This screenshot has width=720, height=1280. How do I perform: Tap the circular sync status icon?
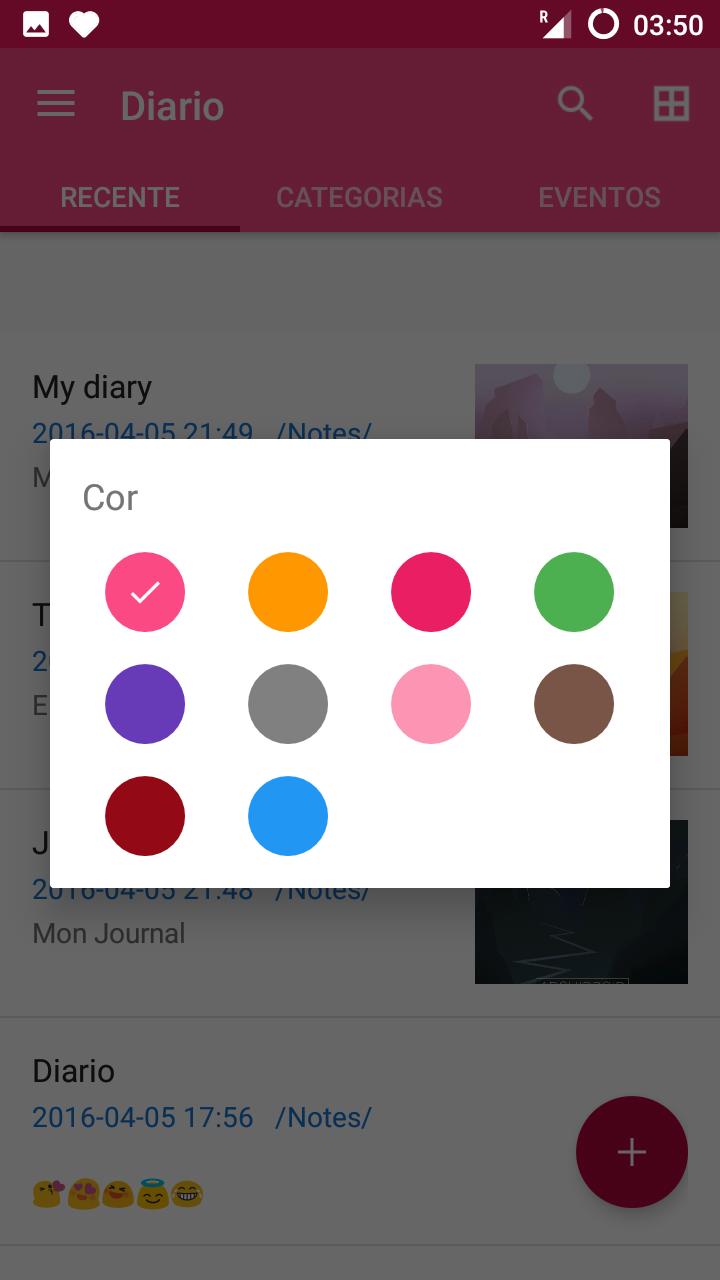(x=603, y=24)
